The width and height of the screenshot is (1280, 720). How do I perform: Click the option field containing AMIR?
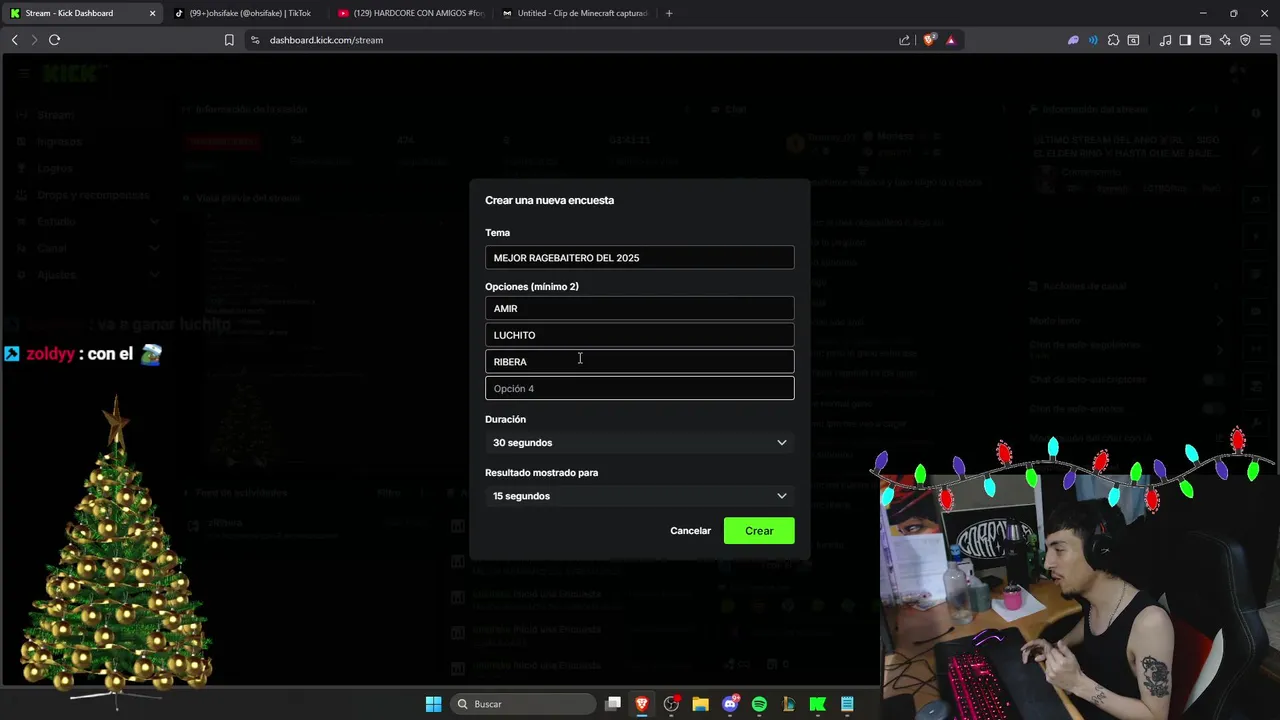640,309
